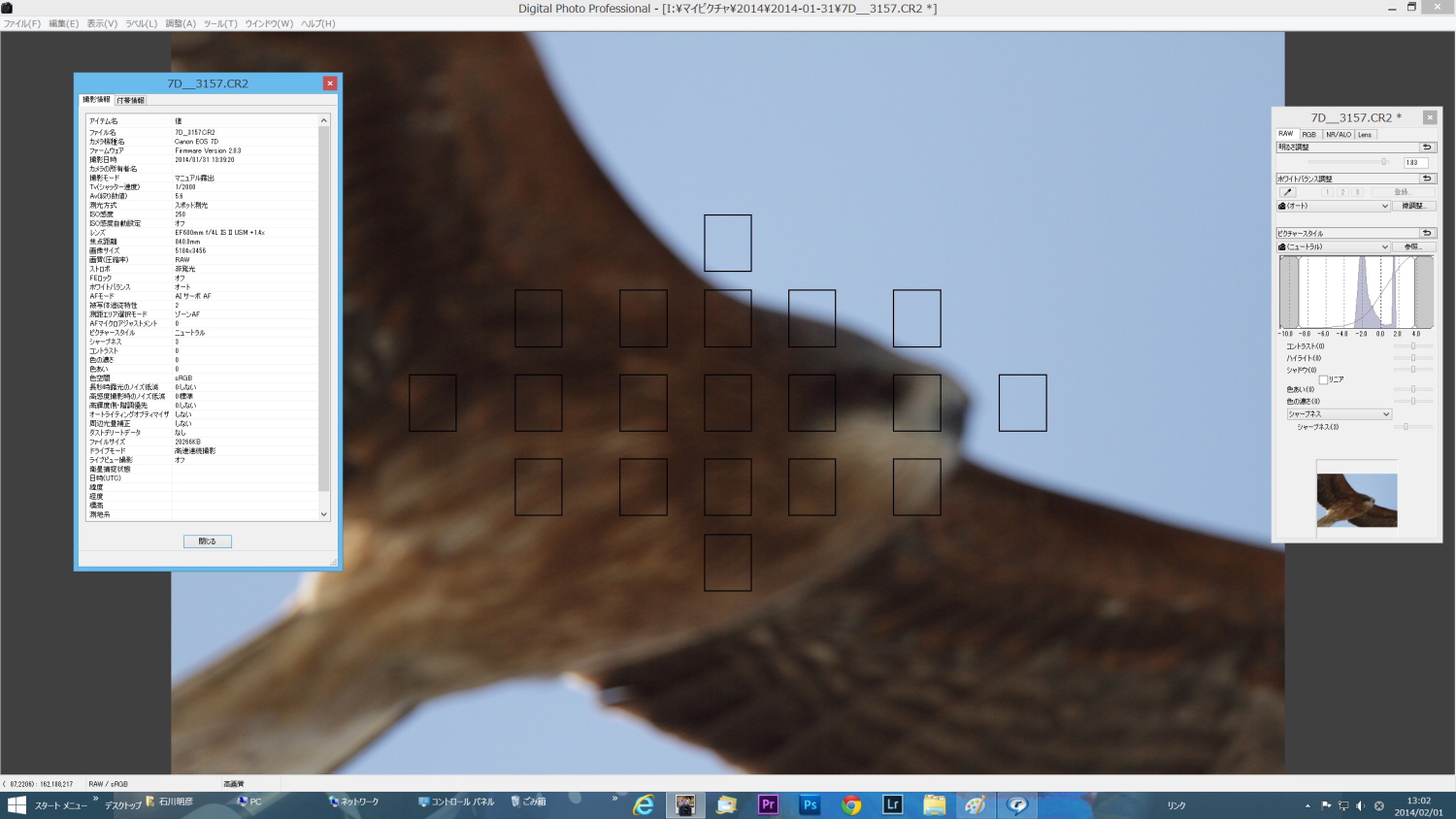The height and width of the screenshot is (819, 1456).
Task: Click the info list scrollbar down arrow
Action: point(324,515)
